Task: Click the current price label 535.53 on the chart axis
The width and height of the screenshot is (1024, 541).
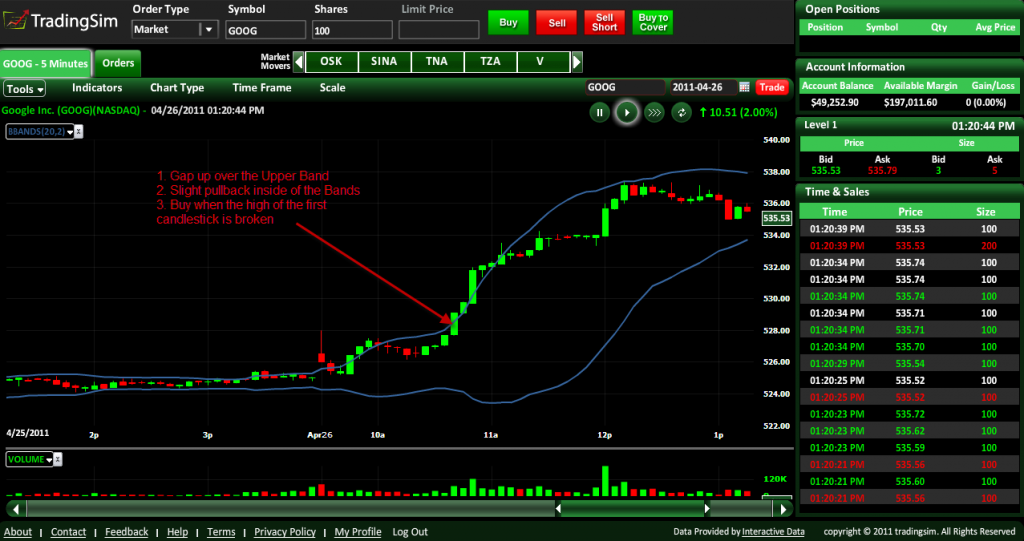Action: coord(776,218)
